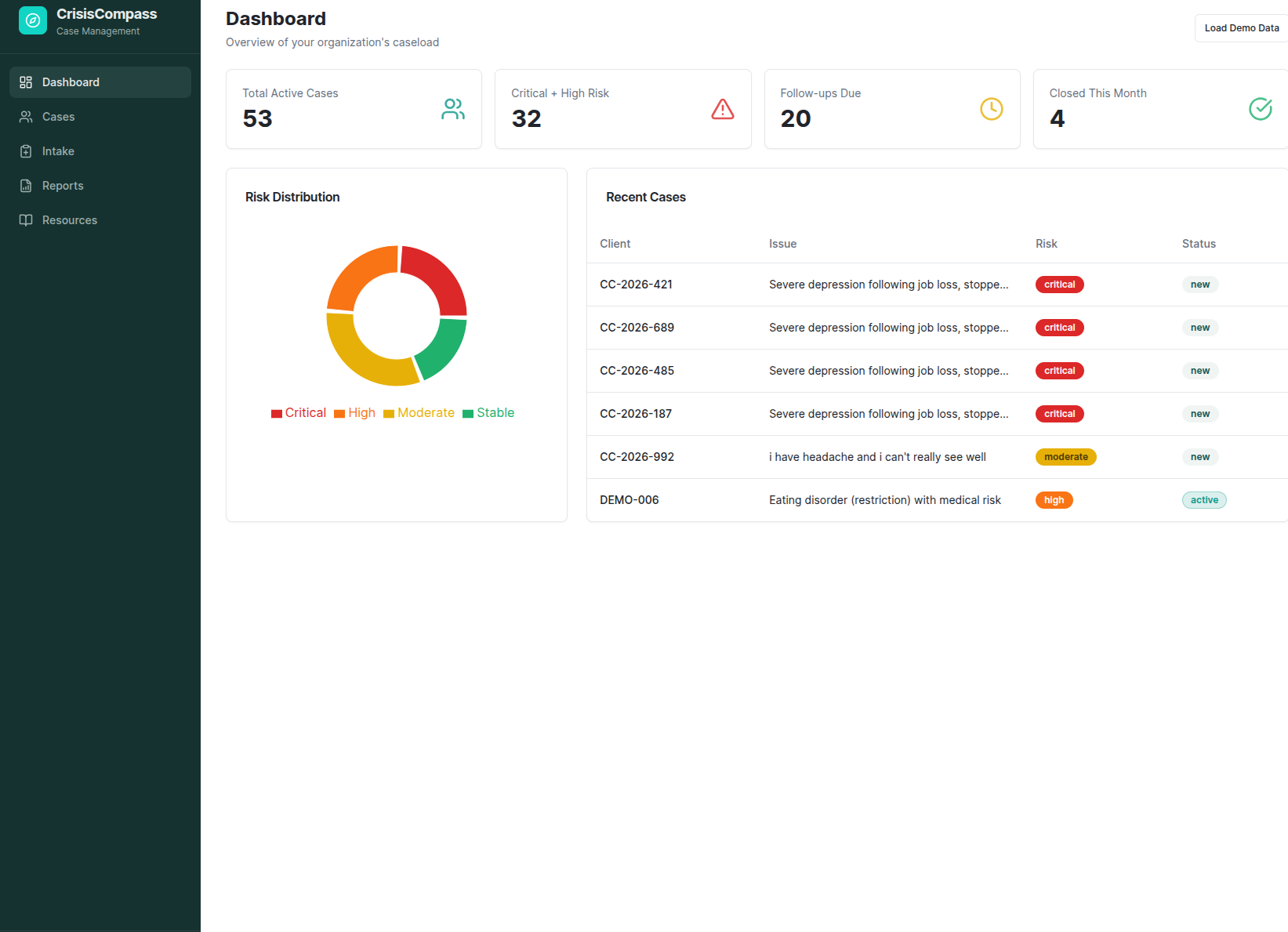Screen dimensions: 1288x932
Task: Click the high risk badge for DEMO-006
Action: (x=1054, y=500)
